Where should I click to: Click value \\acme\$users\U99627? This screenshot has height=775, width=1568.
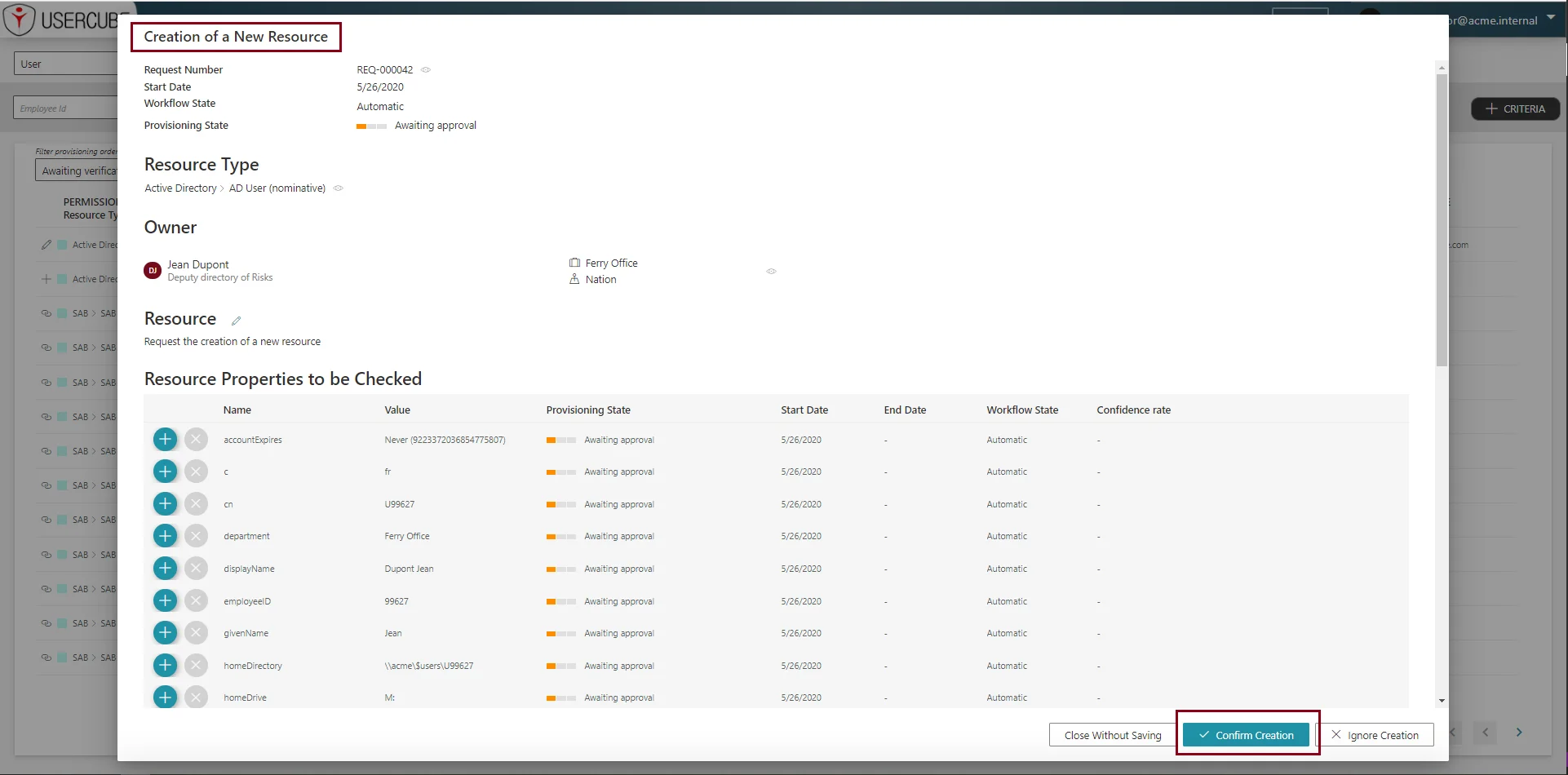click(x=429, y=666)
